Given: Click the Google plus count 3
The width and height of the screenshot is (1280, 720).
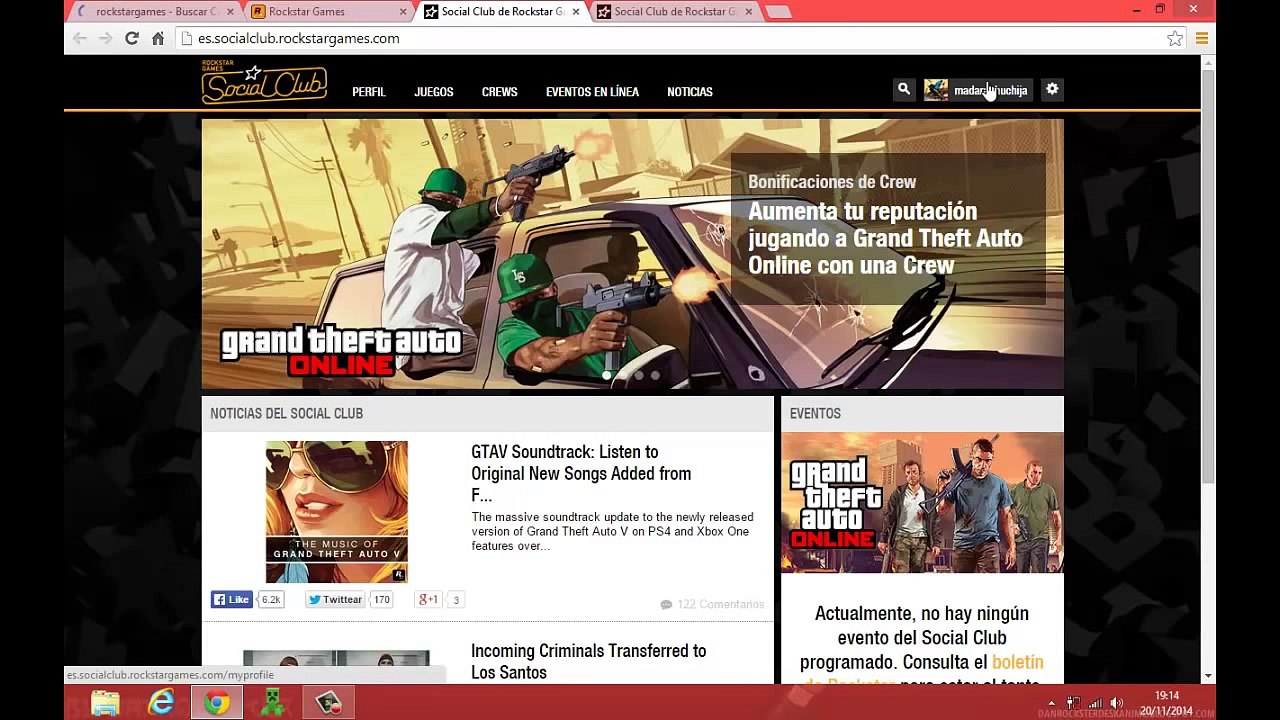Looking at the screenshot, I should coord(456,600).
